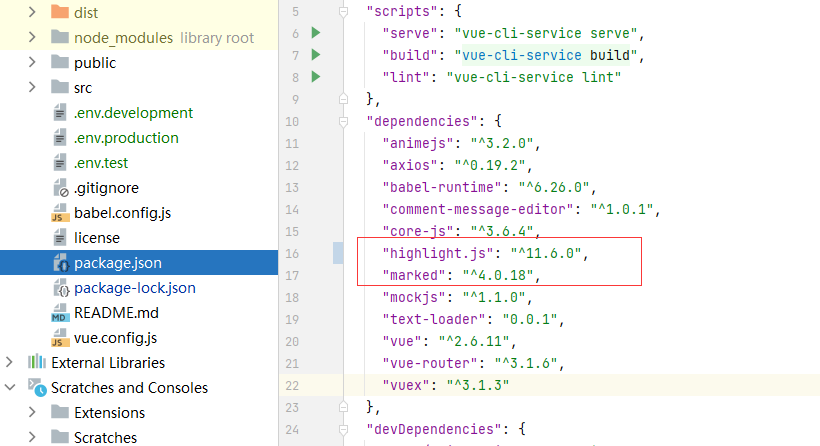Click the README.md markdown file icon

point(59,313)
